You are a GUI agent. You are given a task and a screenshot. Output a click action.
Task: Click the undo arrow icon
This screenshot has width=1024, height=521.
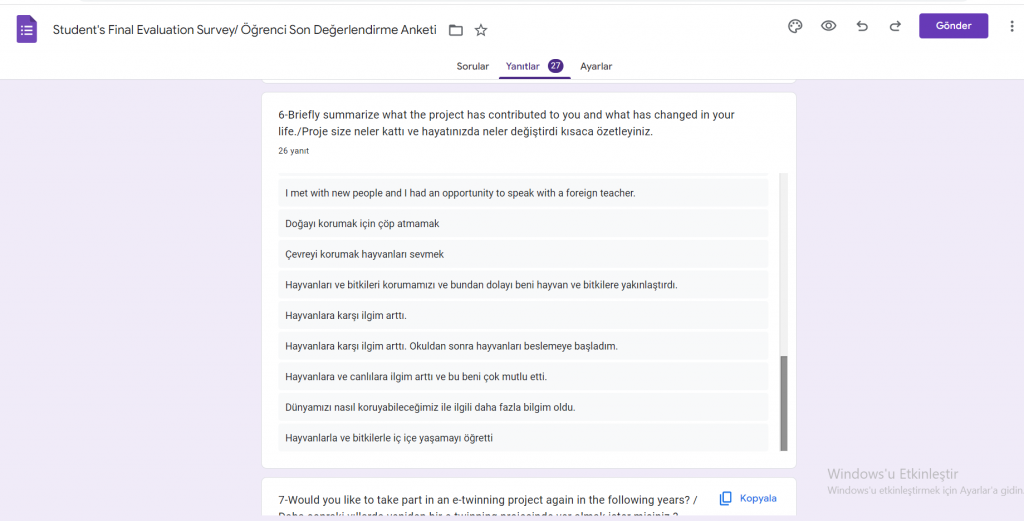(x=862, y=27)
